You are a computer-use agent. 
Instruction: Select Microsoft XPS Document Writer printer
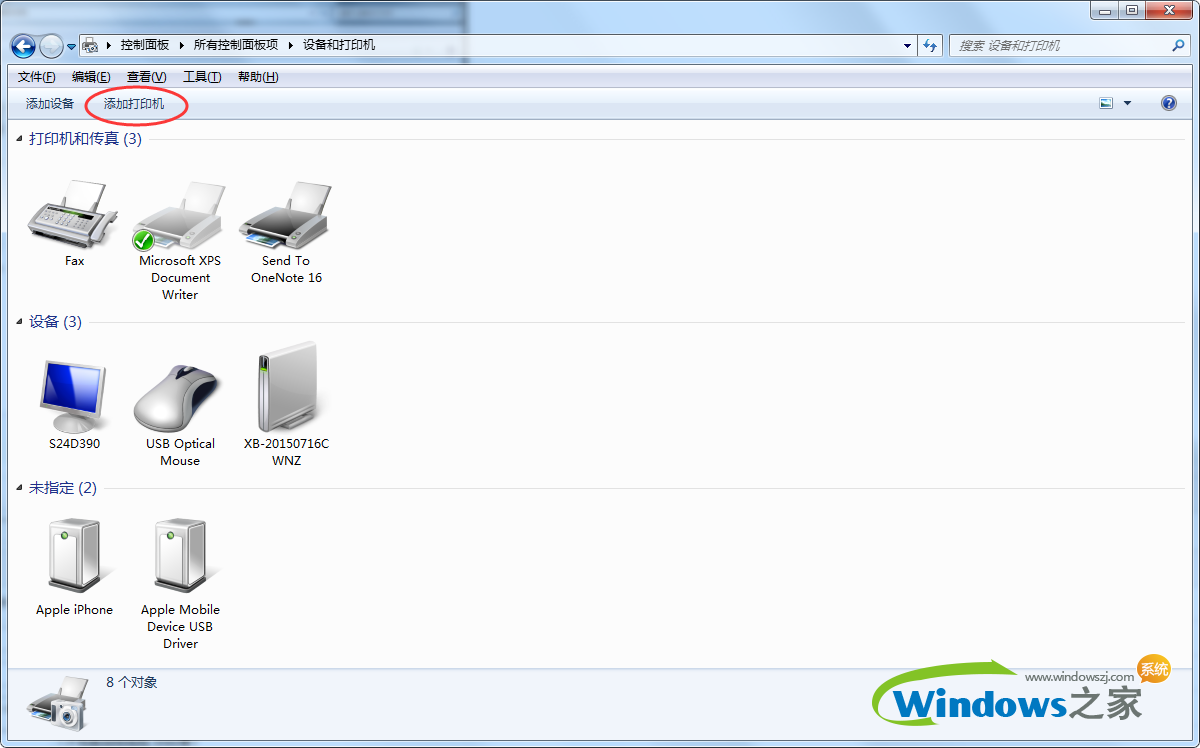tap(180, 215)
